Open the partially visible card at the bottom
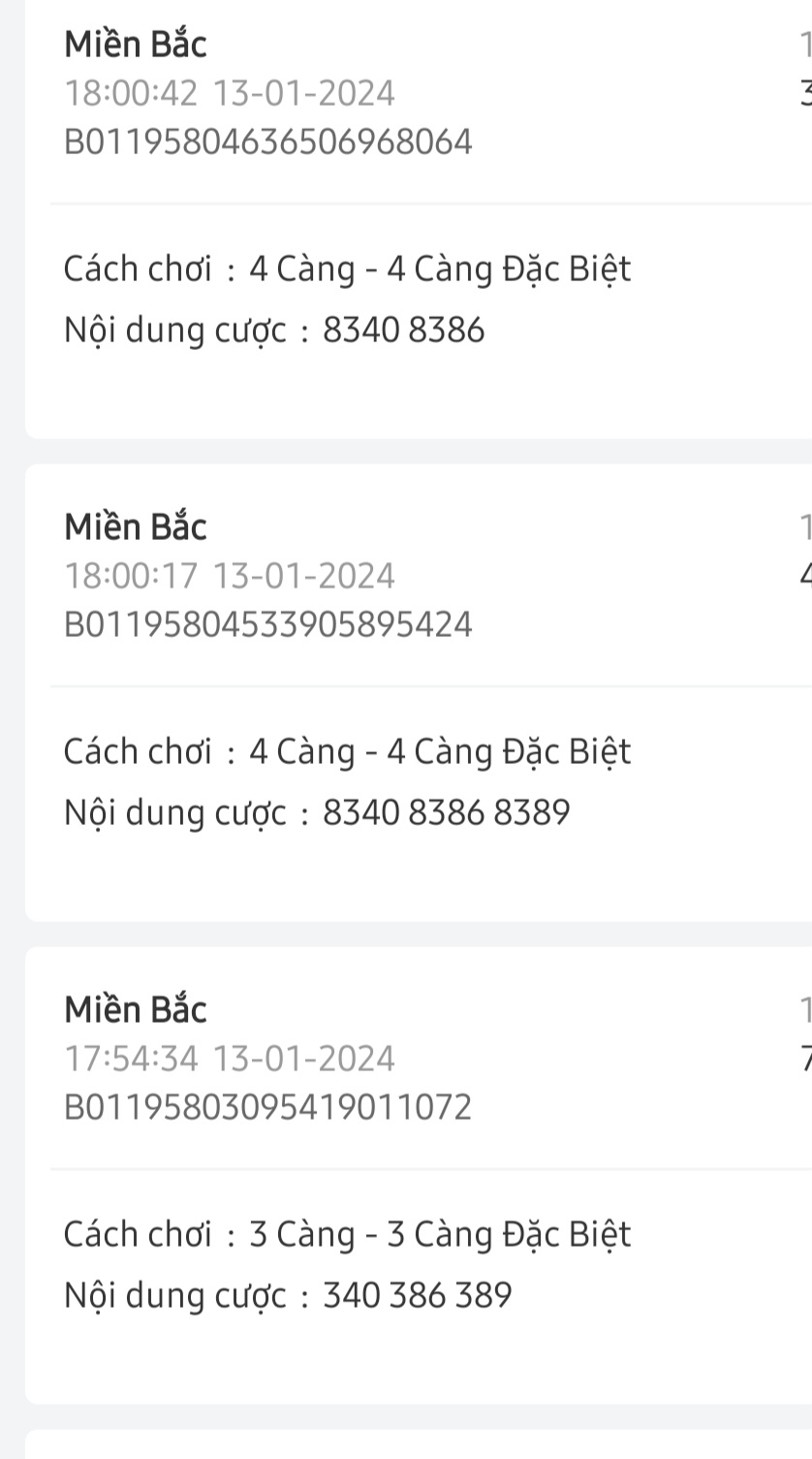This screenshot has height=1459, width=812. [419, 1444]
